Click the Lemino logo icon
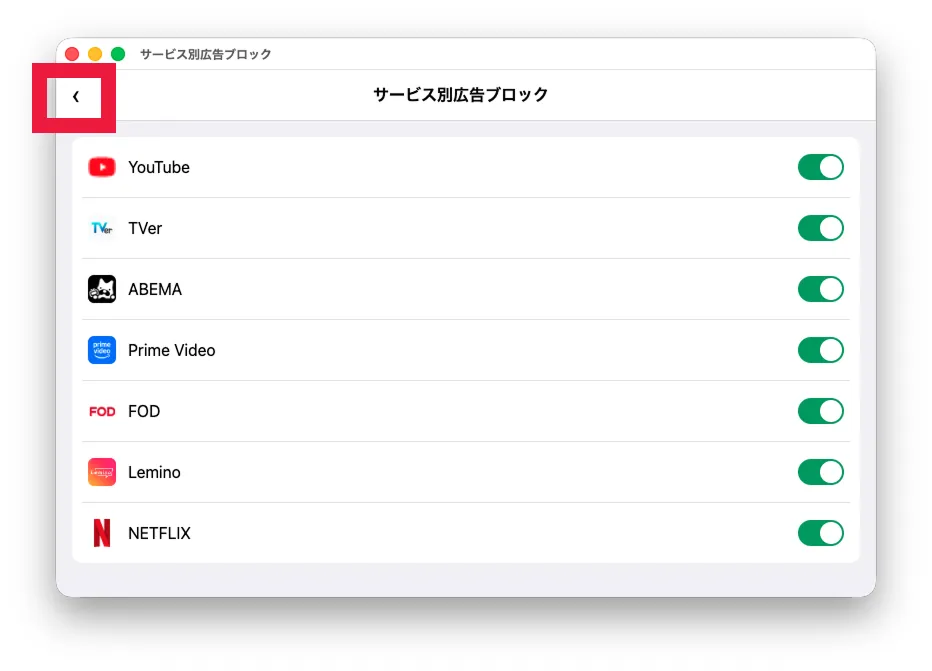932x671 pixels. point(102,472)
